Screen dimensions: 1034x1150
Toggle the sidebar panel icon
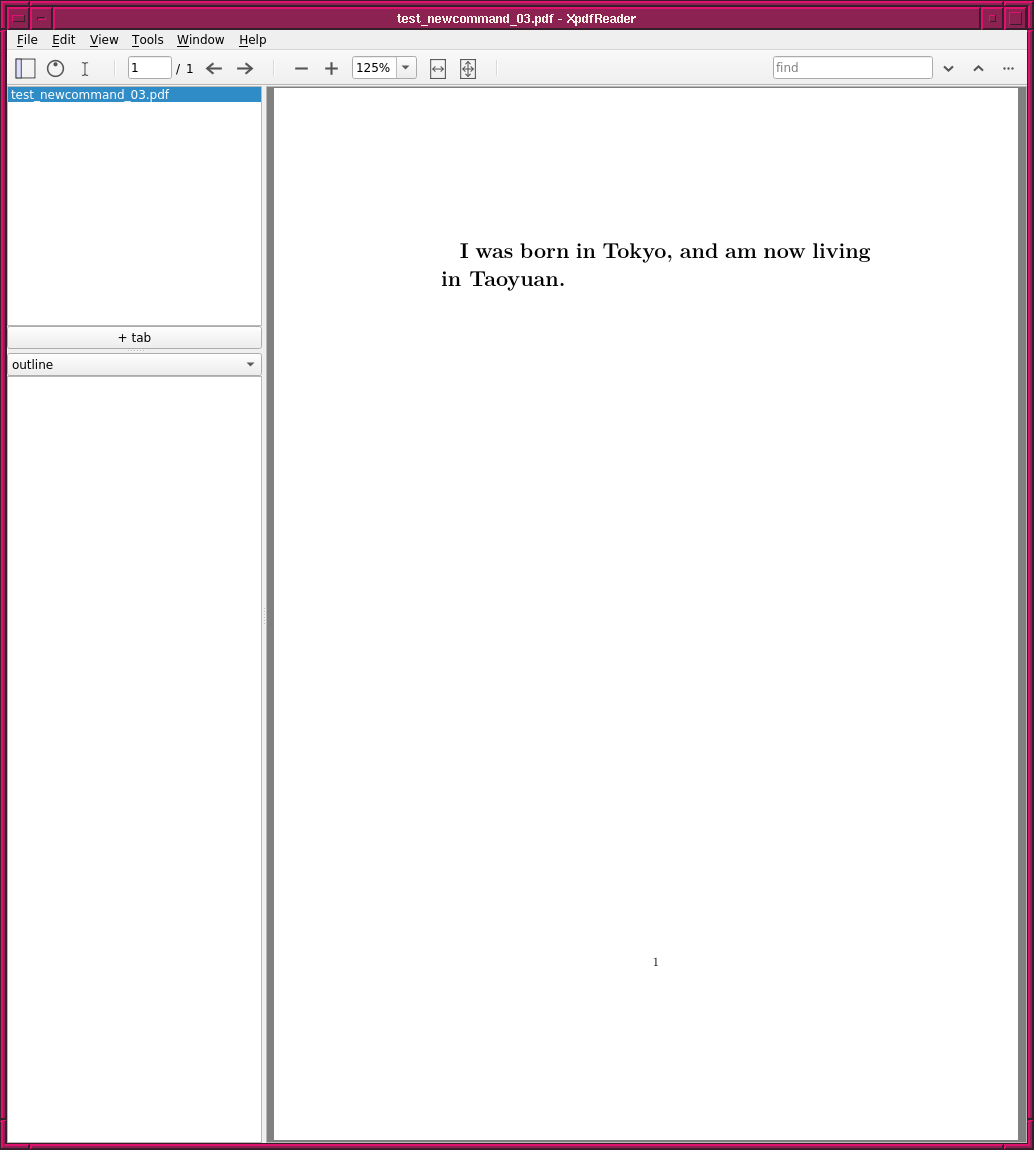pyautogui.click(x=25, y=68)
